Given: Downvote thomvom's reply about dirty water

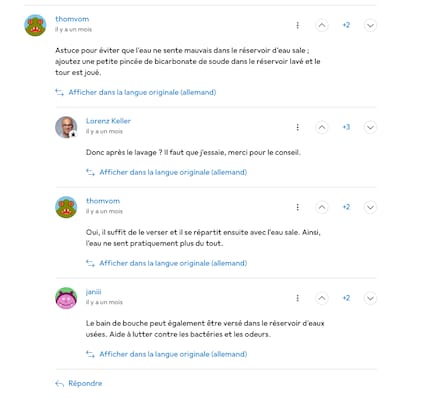Looking at the screenshot, I should click(370, 207).
